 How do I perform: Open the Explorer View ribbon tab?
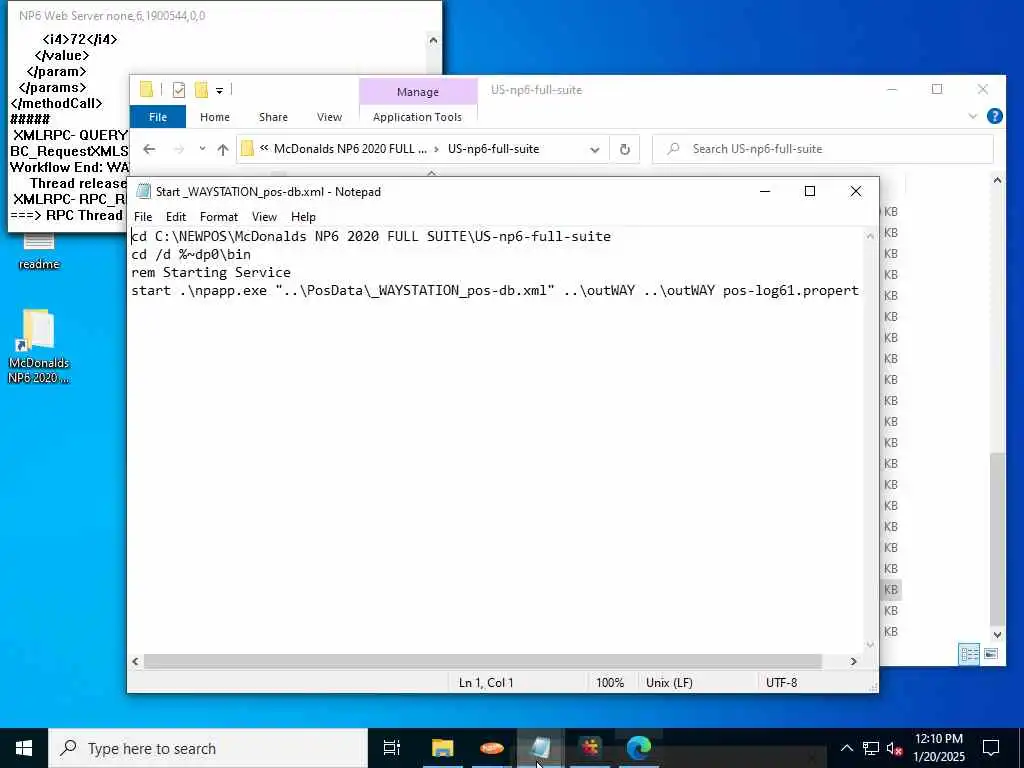click(x=329, y=117)
